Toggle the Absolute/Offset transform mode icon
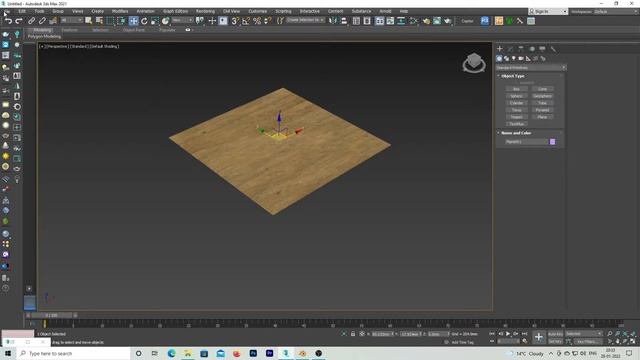The image size is (640, 360). click(362, 334)
